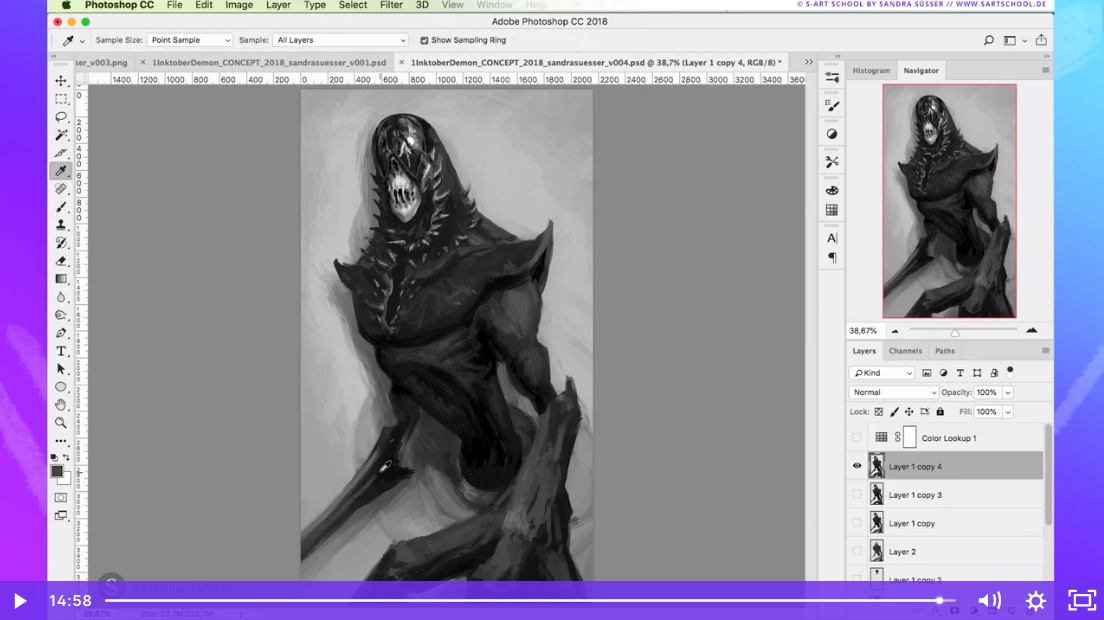Open the Fill slider arrow
Image resolution: width=1104 pixels, height=620 pixels.
coord(1008,412)
